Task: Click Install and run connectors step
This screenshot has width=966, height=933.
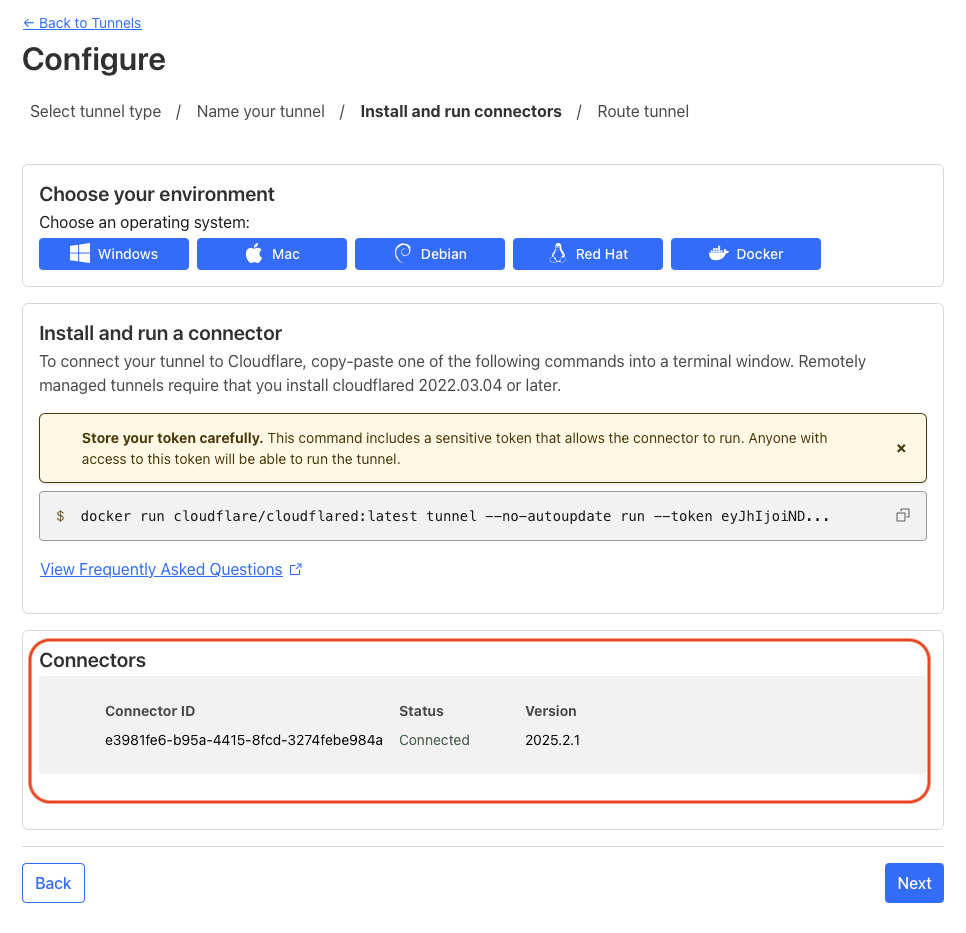Action: point(461,111)
